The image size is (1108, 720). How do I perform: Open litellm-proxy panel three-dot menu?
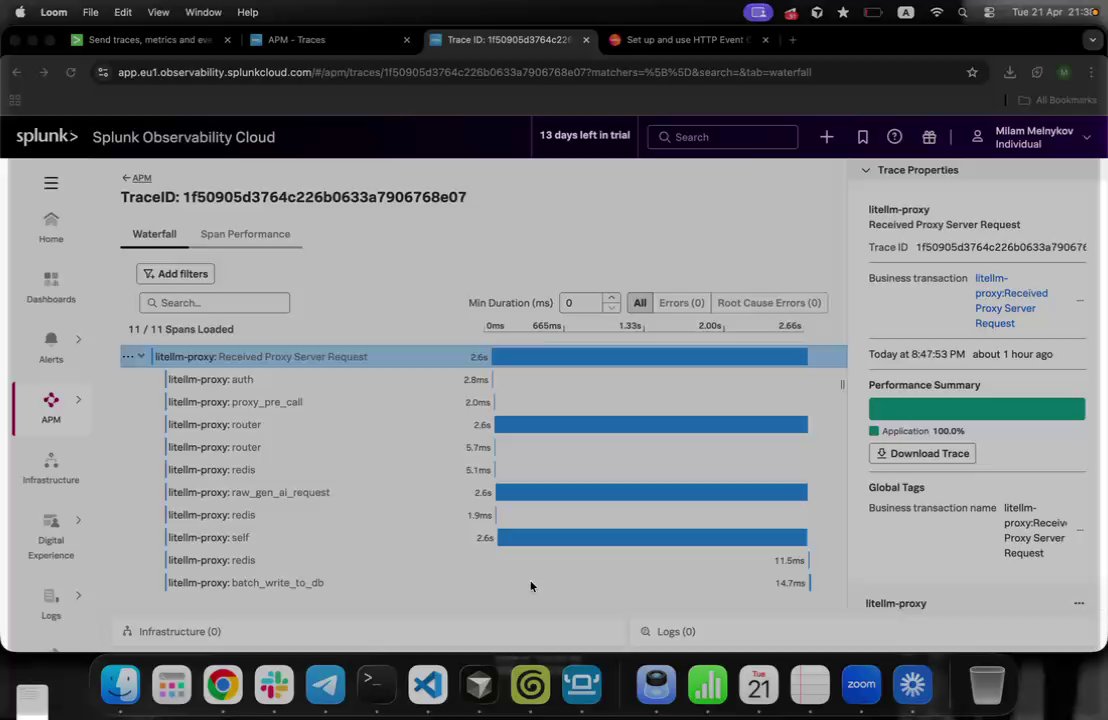click(1078, 603)
